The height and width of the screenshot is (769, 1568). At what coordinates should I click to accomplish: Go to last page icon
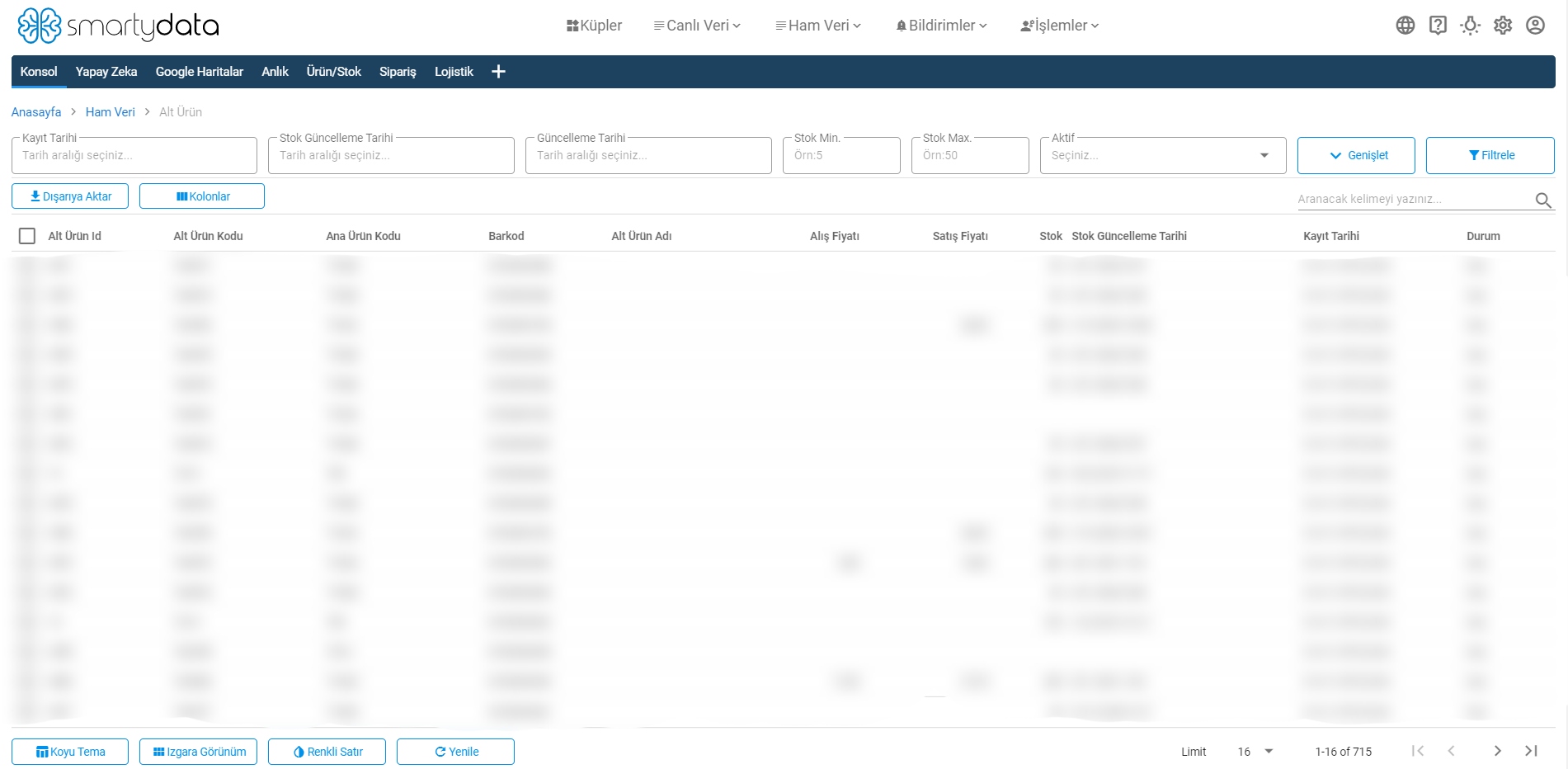tap(1531, 751)
